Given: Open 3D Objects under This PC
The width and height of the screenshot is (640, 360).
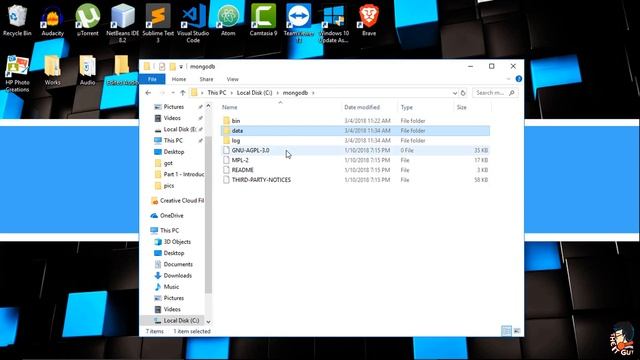Looking at the screenshot, I should click(x=177, y=242).
